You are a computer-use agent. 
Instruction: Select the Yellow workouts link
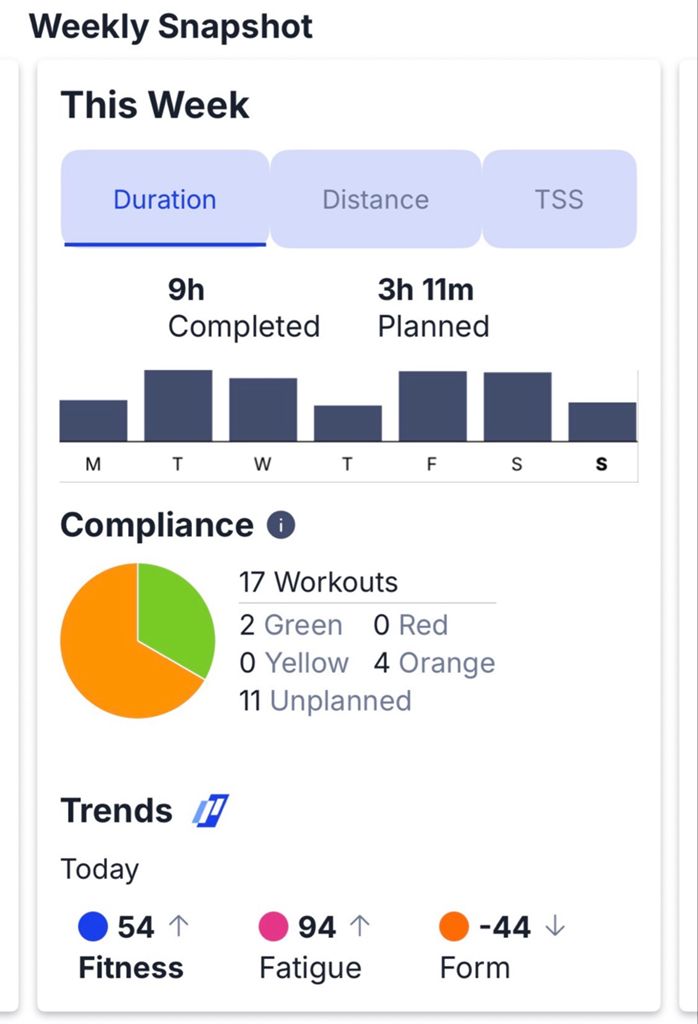pos(307,663)
